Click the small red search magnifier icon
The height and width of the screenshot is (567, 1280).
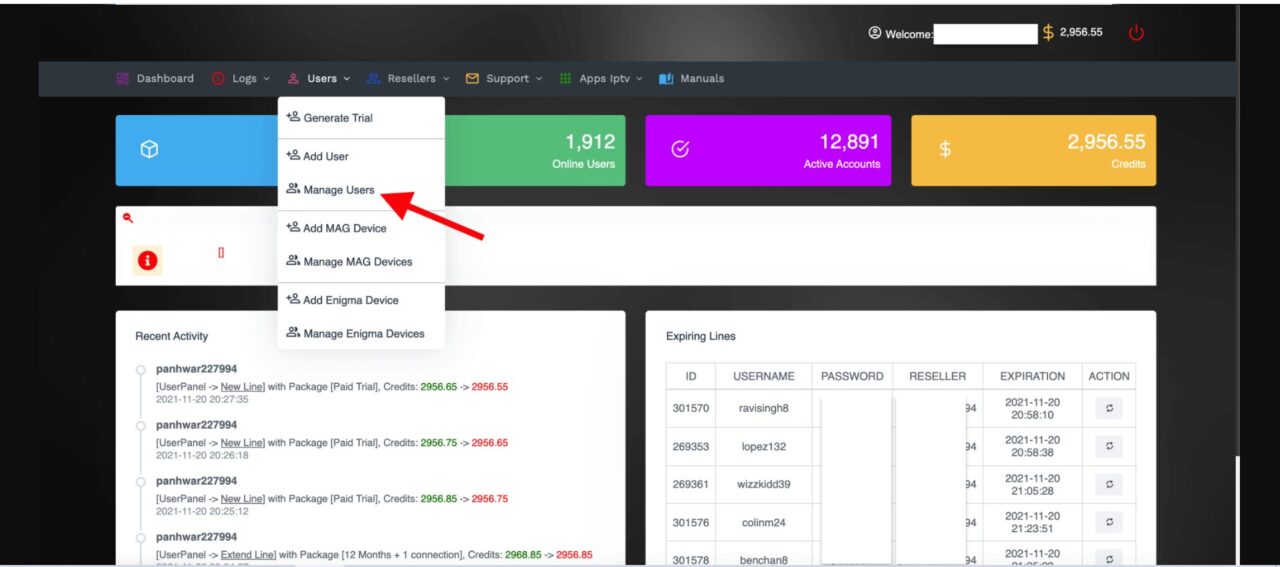[x=128, y=218]
